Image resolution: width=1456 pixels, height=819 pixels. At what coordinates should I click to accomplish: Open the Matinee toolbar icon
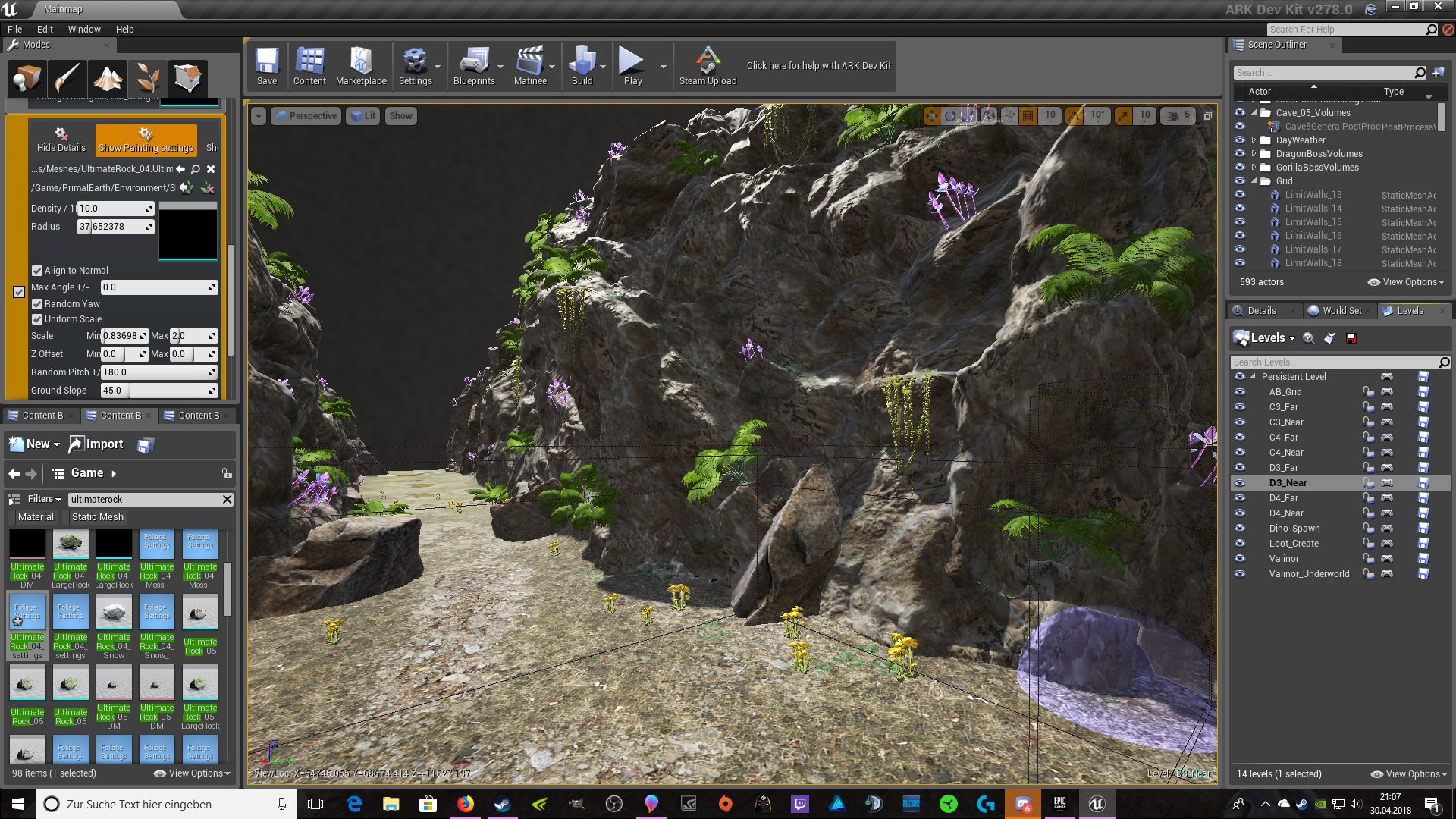click(x=530, y=66)
